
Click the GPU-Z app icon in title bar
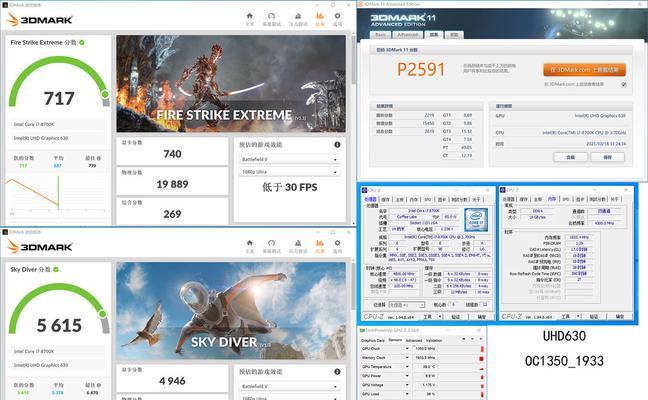click(x=362, y=330)
